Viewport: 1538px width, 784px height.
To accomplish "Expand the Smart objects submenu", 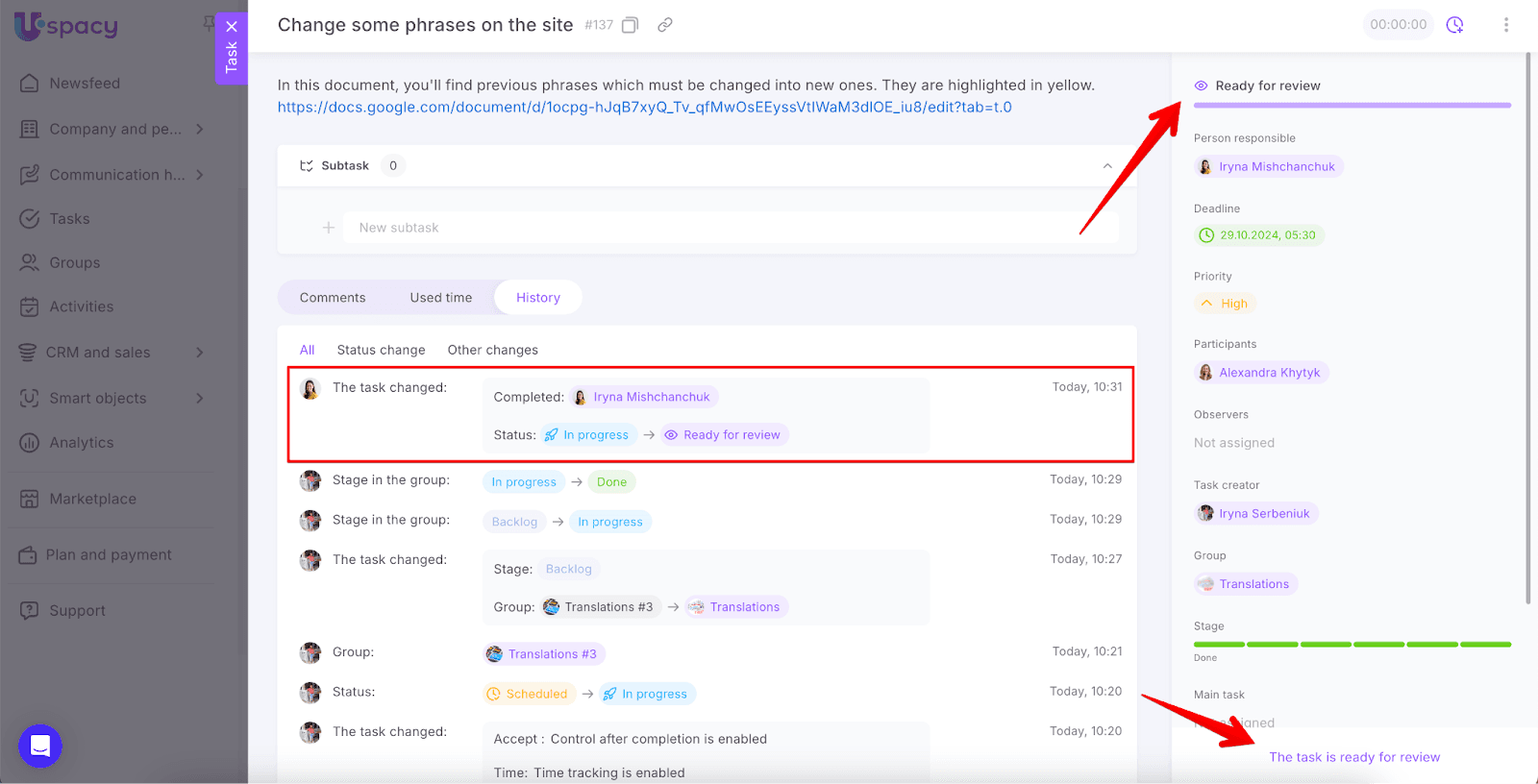I will [200, 398].
